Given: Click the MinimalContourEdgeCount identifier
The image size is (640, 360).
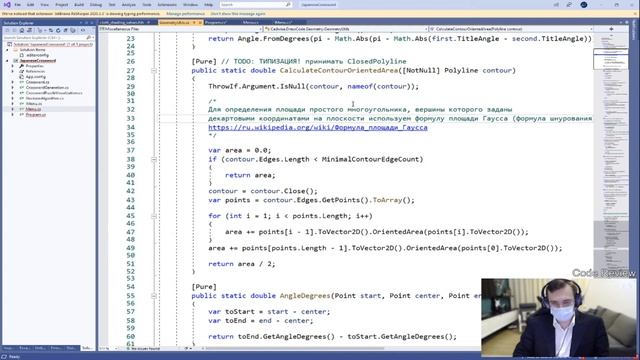Looking at the screenshot, I should [372, 159].
